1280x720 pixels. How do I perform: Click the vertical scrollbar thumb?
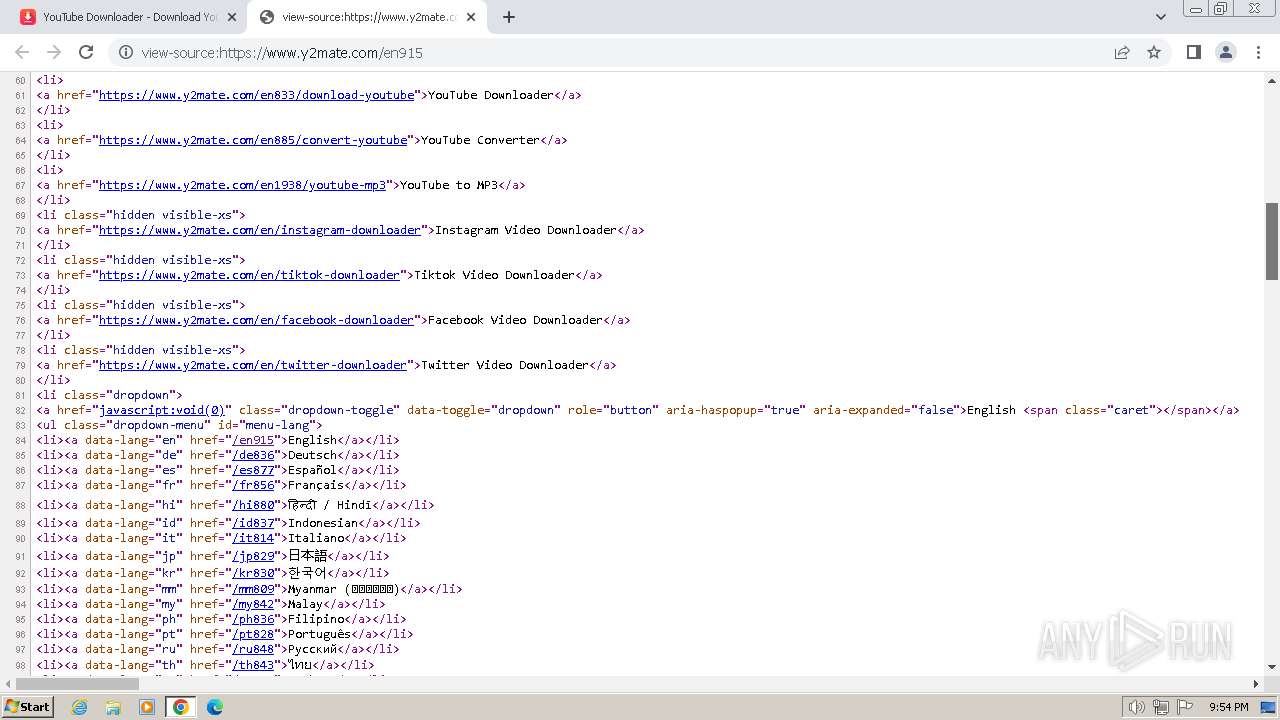(x=1272, y=241)
